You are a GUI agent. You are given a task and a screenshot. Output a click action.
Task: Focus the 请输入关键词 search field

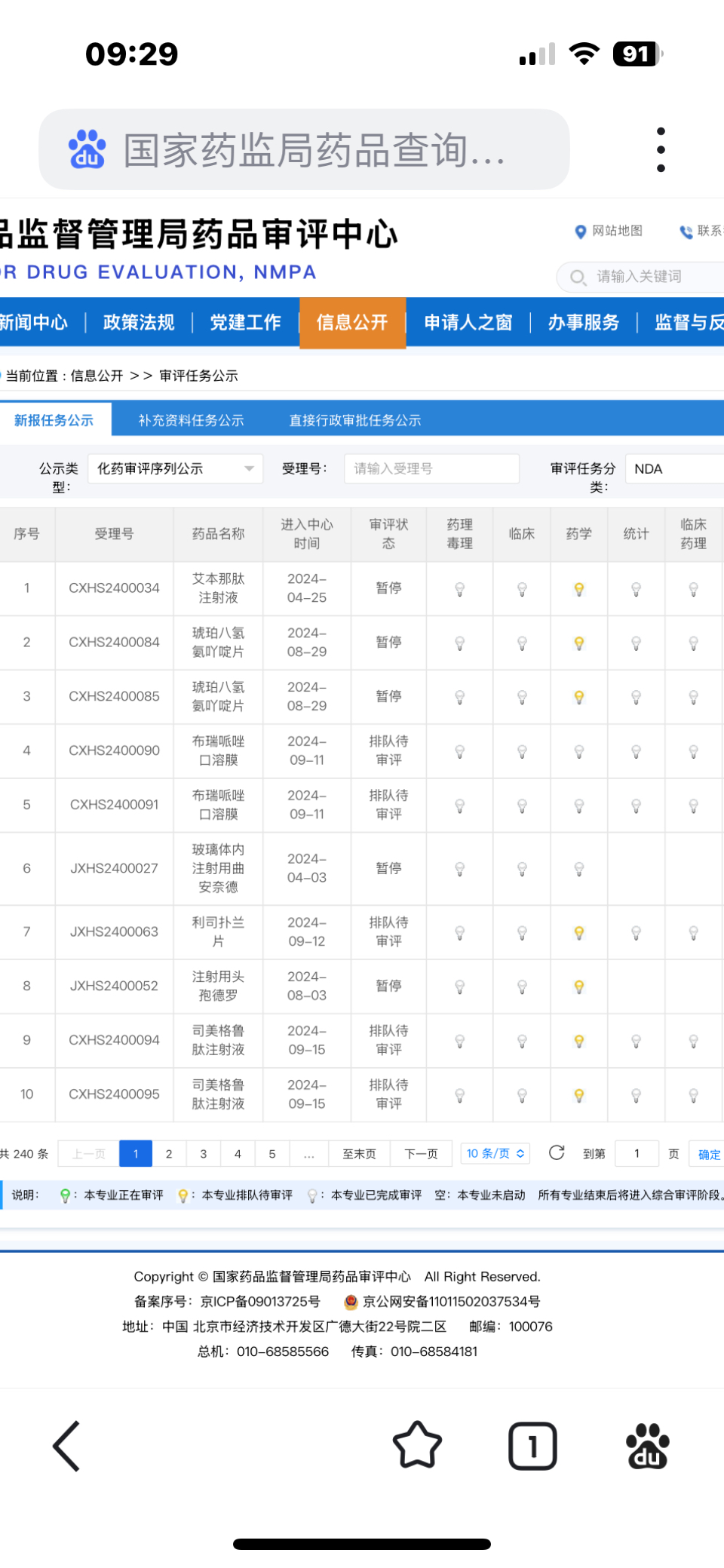pyautogui.click(x=641, y=277)
